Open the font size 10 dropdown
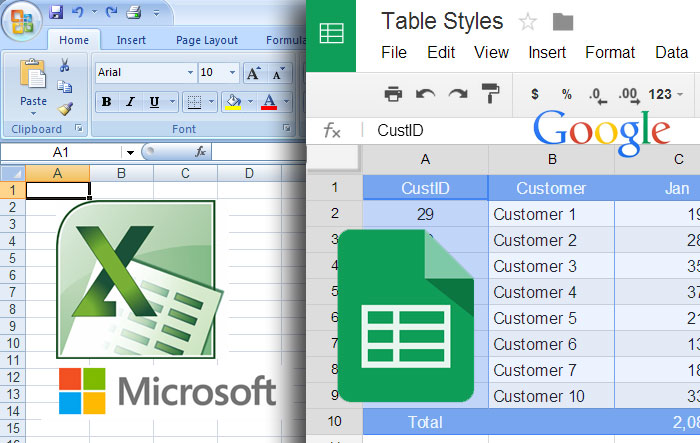Viewport: 700px width, 443px height. [x=232, y=72]
